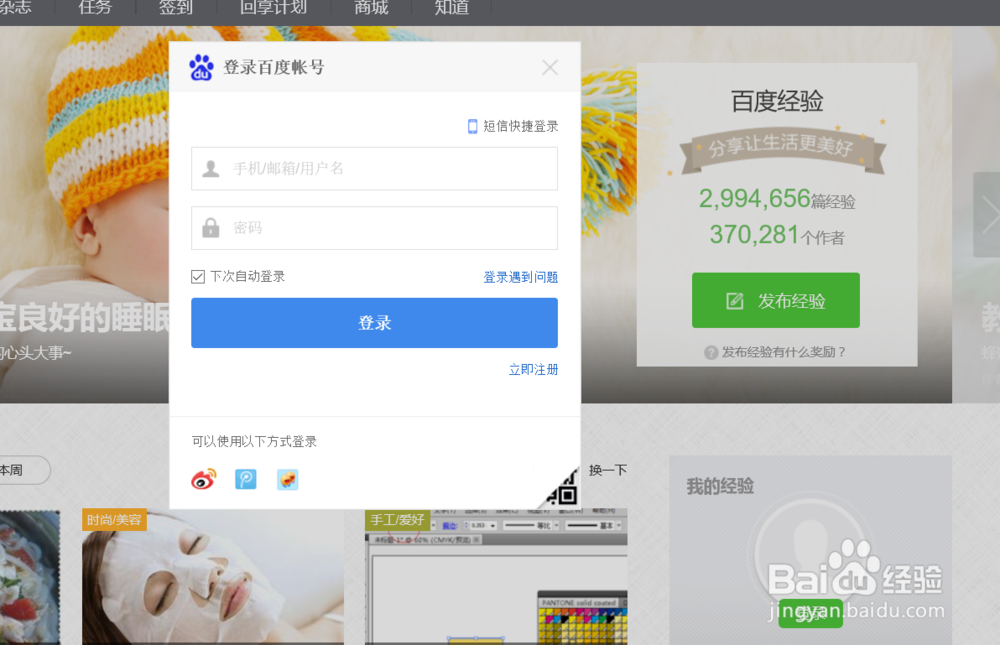Open the 签到 nav tab
This screenshot has height=645, width=1000.
175,8
